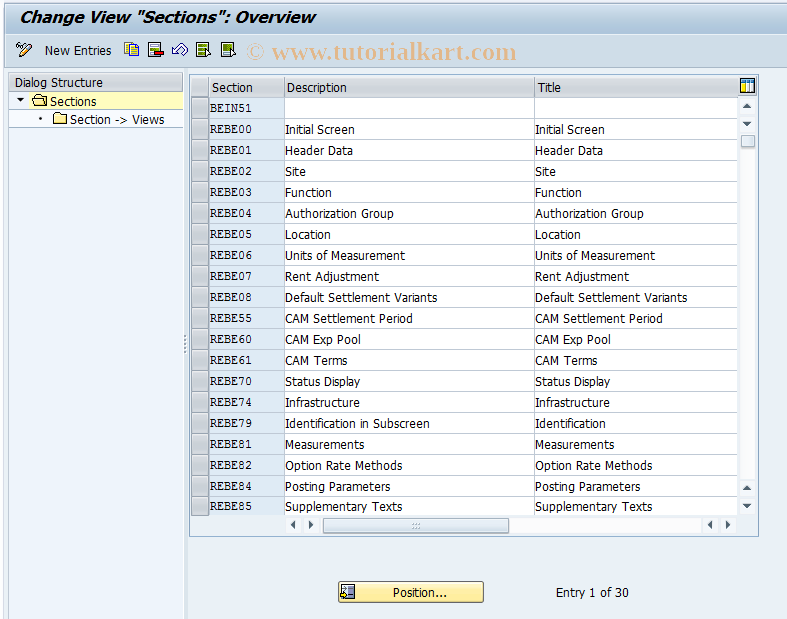Click the Delete row icon
The height and width of the screenshot is (619, 787).
tap(156, 50)
